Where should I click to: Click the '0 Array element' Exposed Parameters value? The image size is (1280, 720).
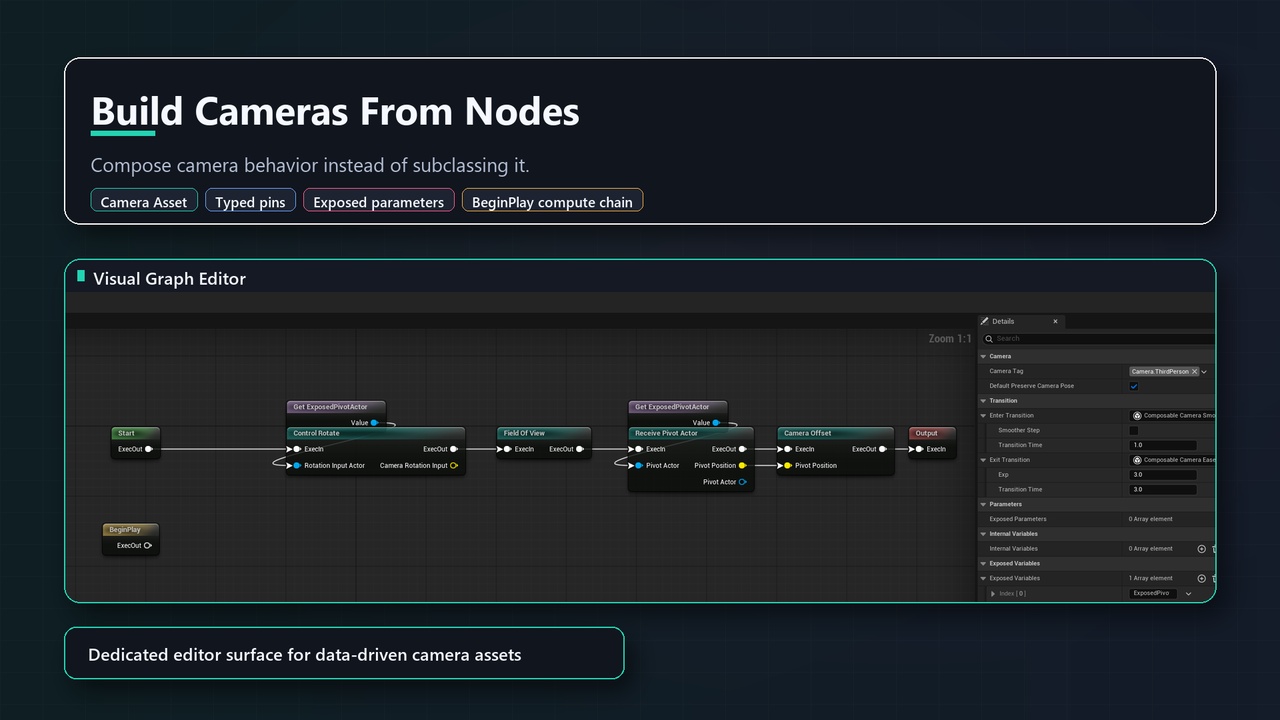coord(1152,519)
